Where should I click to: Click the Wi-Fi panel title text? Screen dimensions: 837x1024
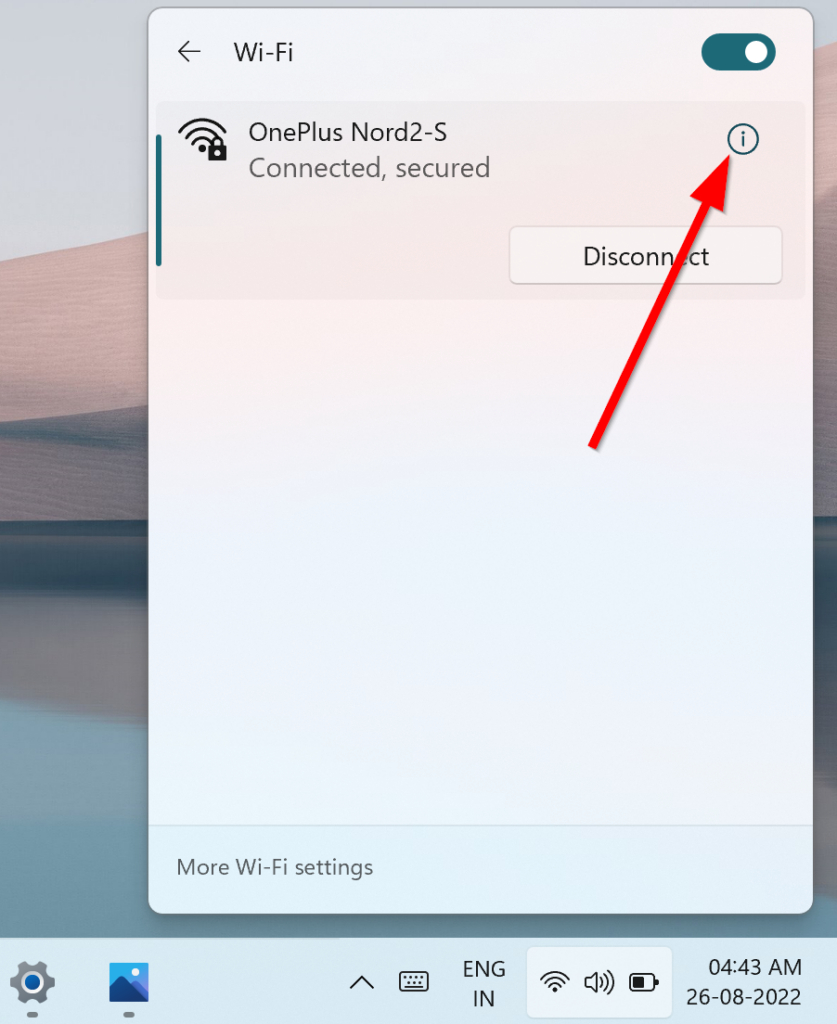pyautogui.click(x=264, y=52)
